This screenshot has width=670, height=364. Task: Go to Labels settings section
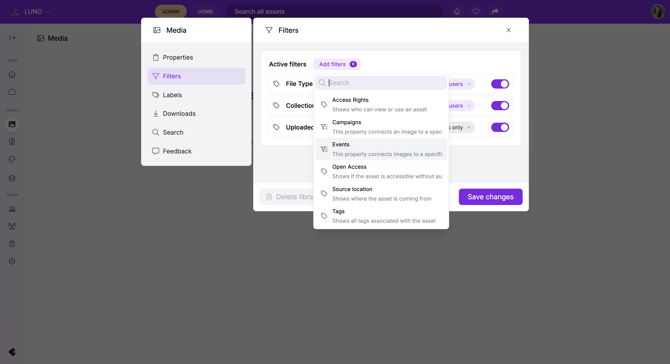click(x=196, y=95)
